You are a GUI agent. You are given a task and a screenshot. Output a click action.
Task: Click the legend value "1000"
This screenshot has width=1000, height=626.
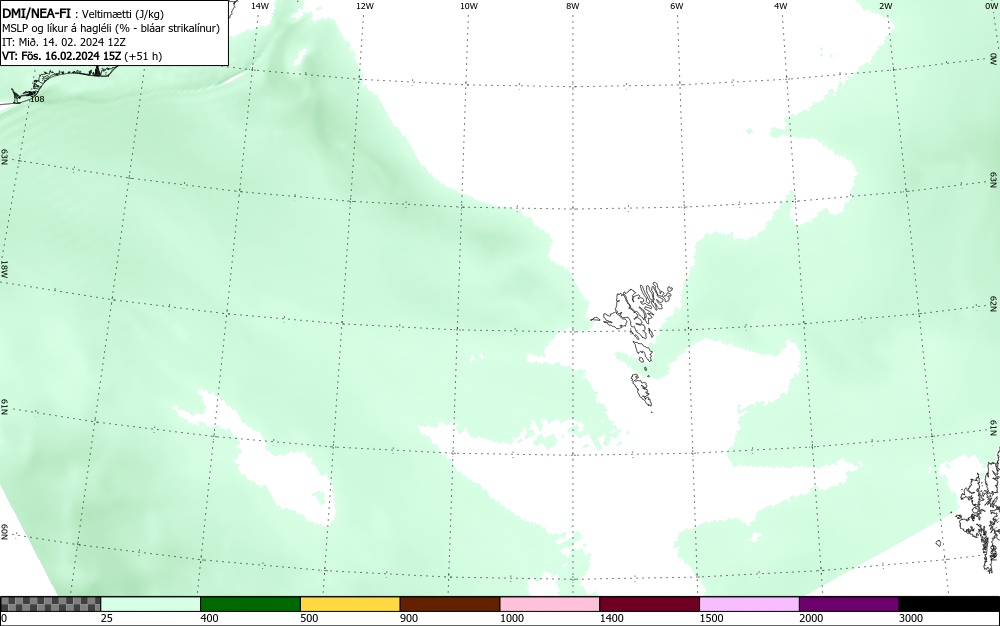tap(511, 618)
